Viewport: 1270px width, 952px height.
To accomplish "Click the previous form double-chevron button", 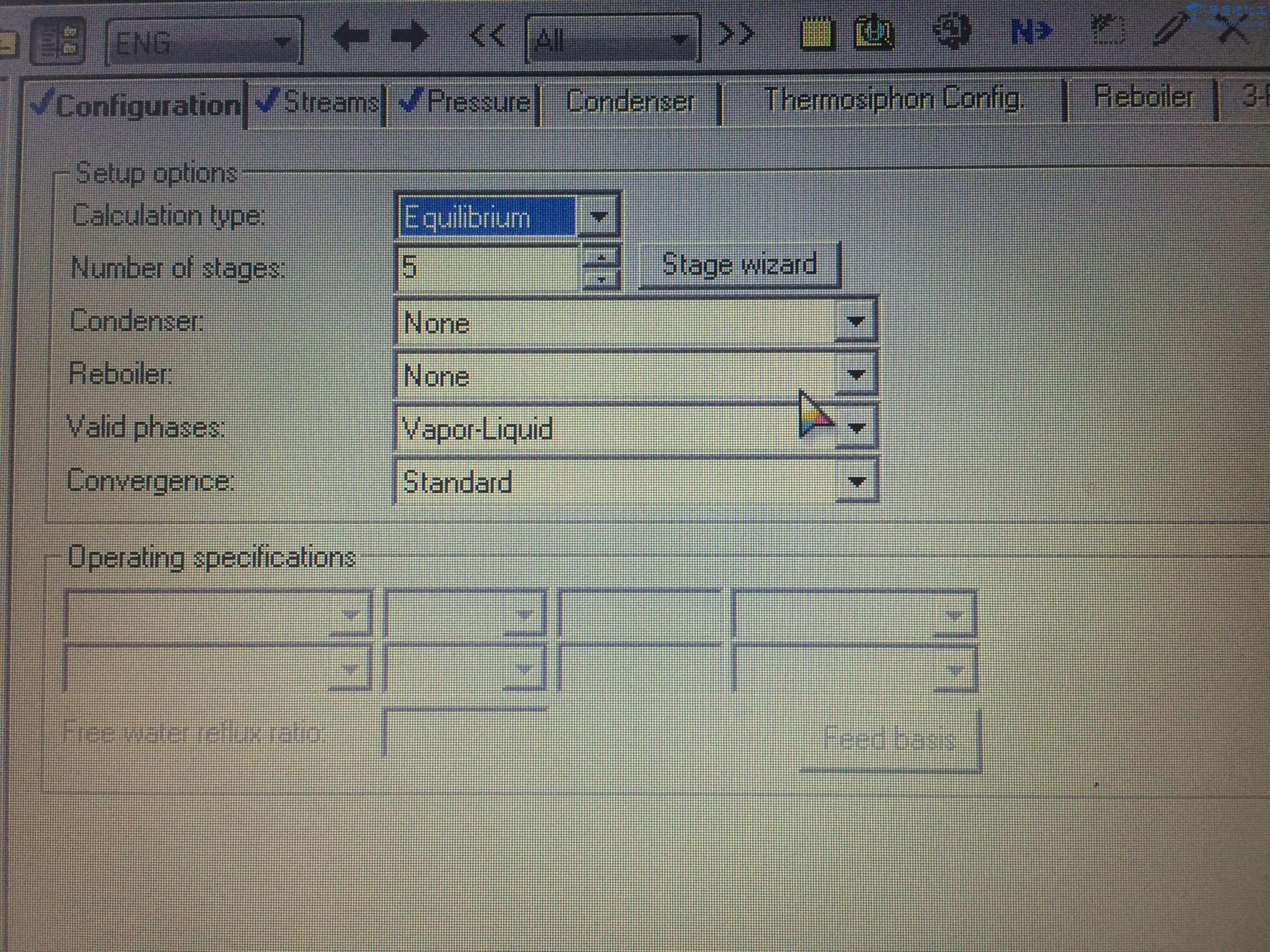I will tap(488, 35).
